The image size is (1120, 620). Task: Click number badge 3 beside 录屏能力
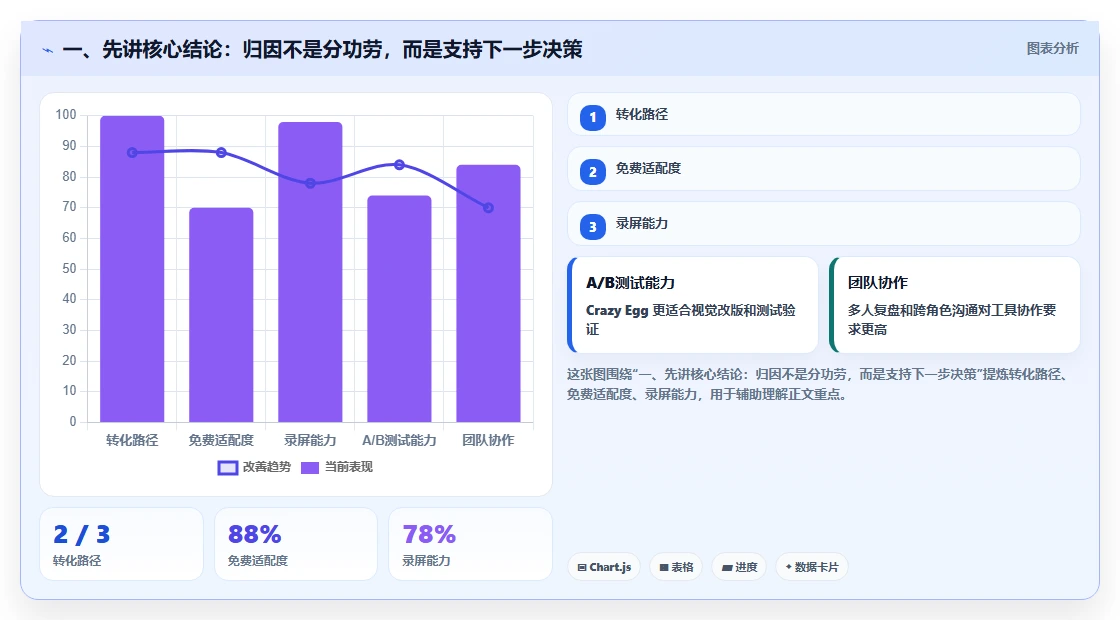(x=592, y=227)
